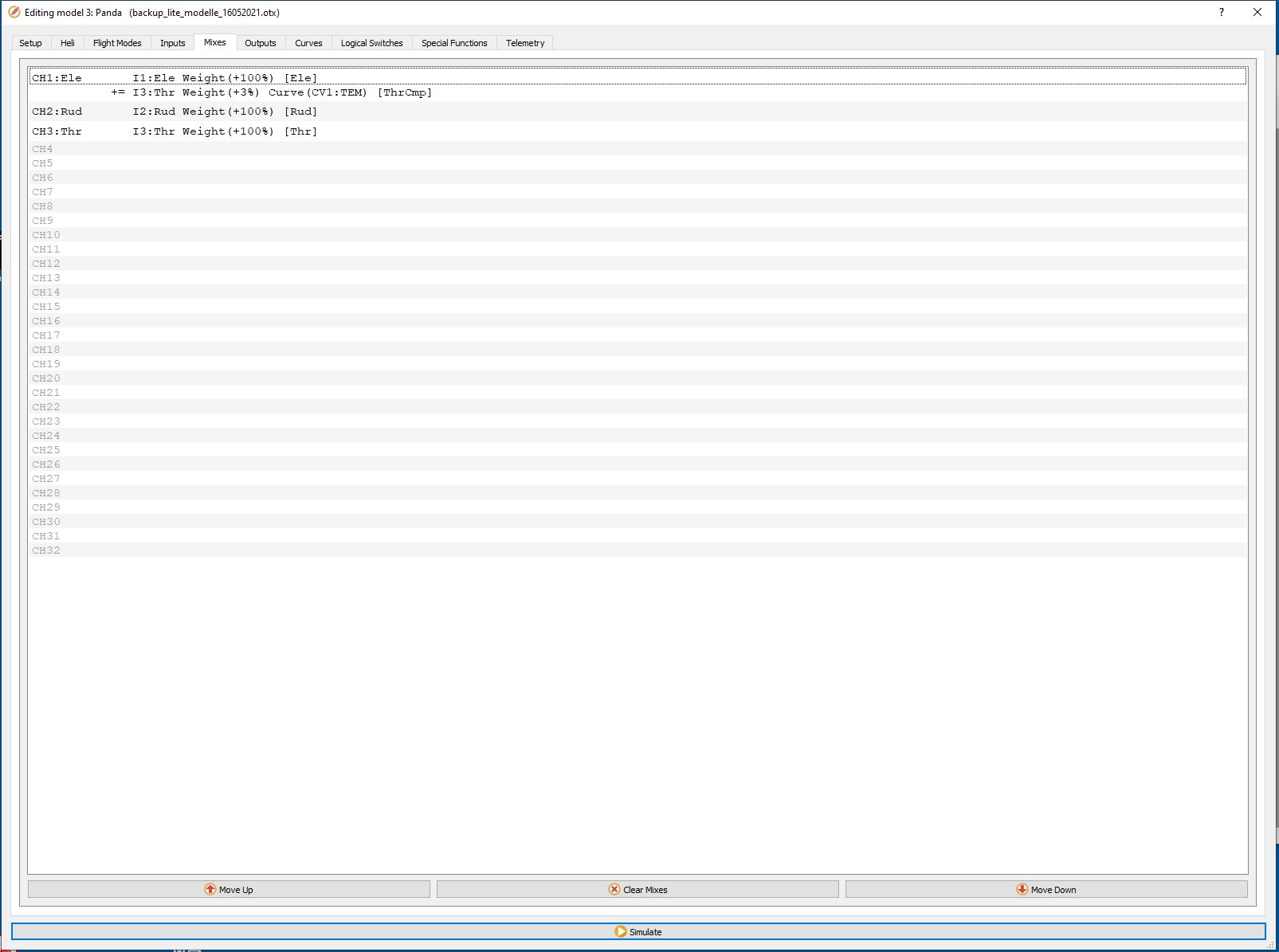The width and height of the screenshot is (1279, 952).
Task: Open the Special Functions tab
Action: click(x=454, y=43)
